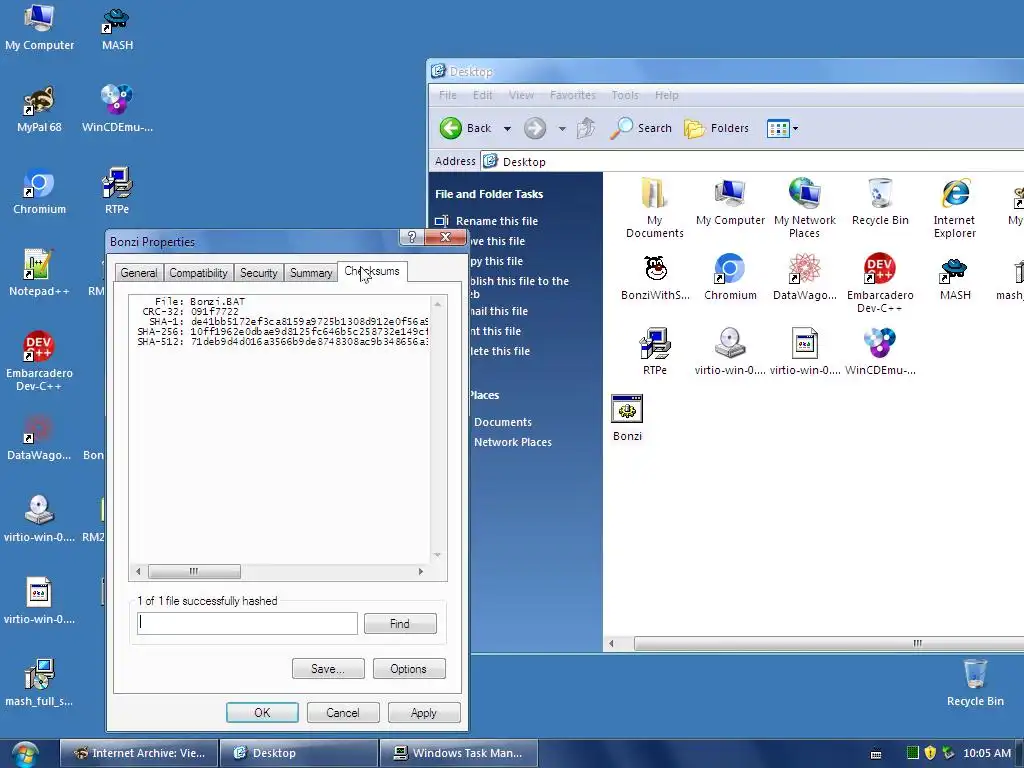This screenshot has height=768, width=1024.
Task: Switch to the Security tab in Bonzi Properties
Action: 259,273
